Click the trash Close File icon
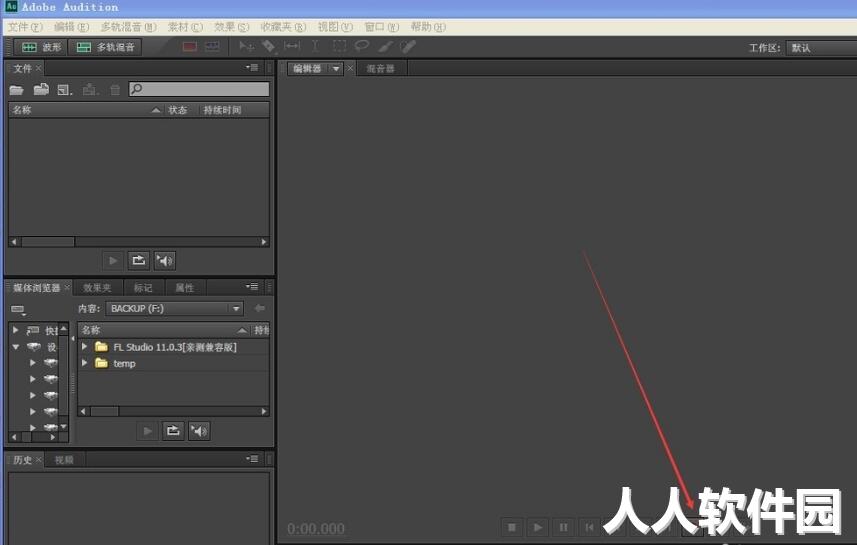 point(115,90)
